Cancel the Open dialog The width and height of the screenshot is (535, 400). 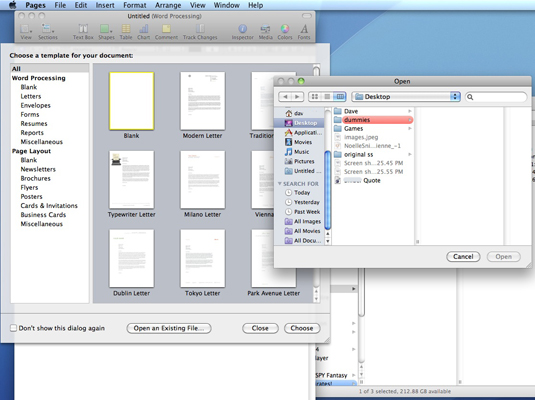[463, 257]
